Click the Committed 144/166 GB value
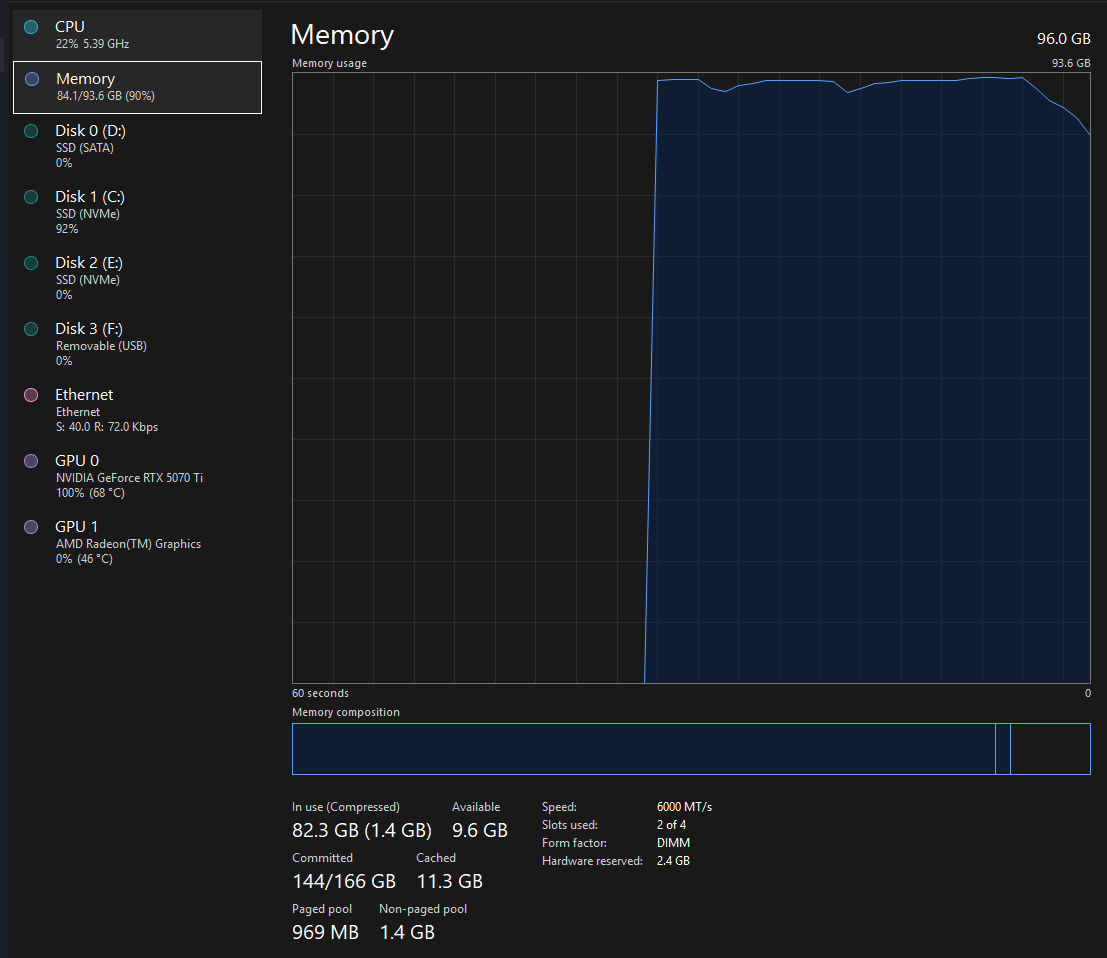The height and width of the screenshot is (958, 1107). tap(343, 881)
